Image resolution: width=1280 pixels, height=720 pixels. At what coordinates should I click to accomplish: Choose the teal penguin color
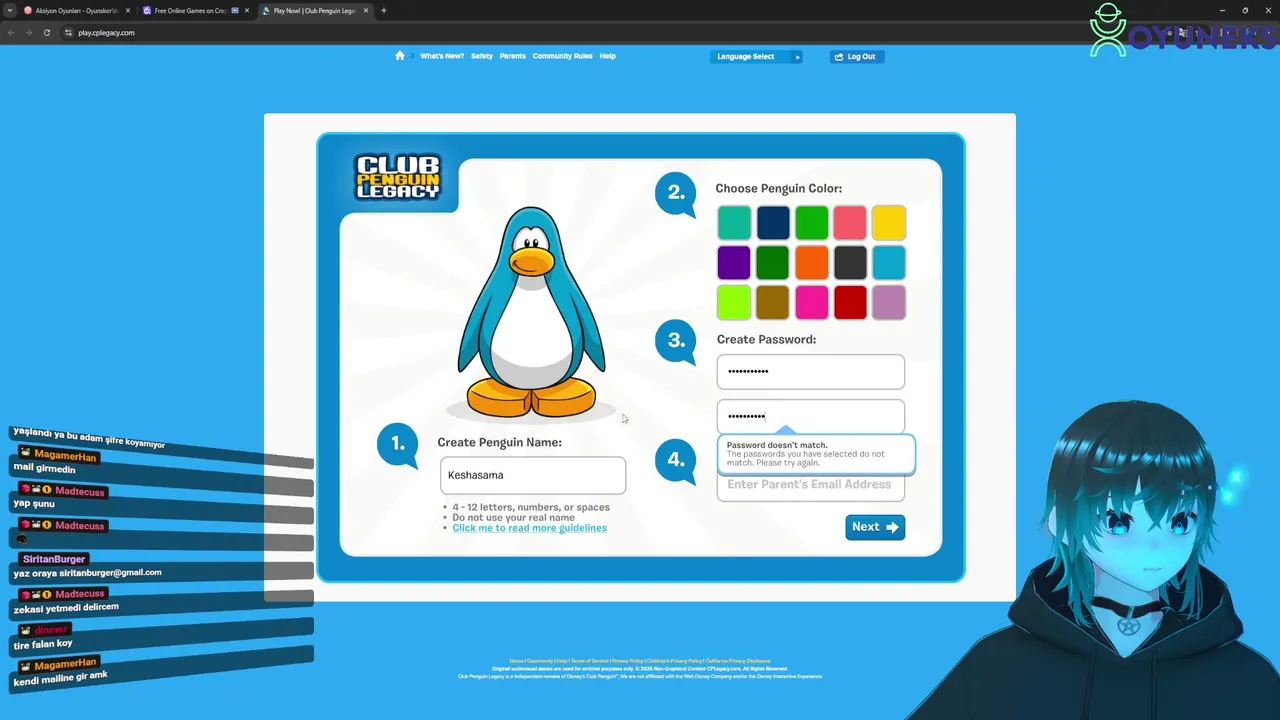734,223
